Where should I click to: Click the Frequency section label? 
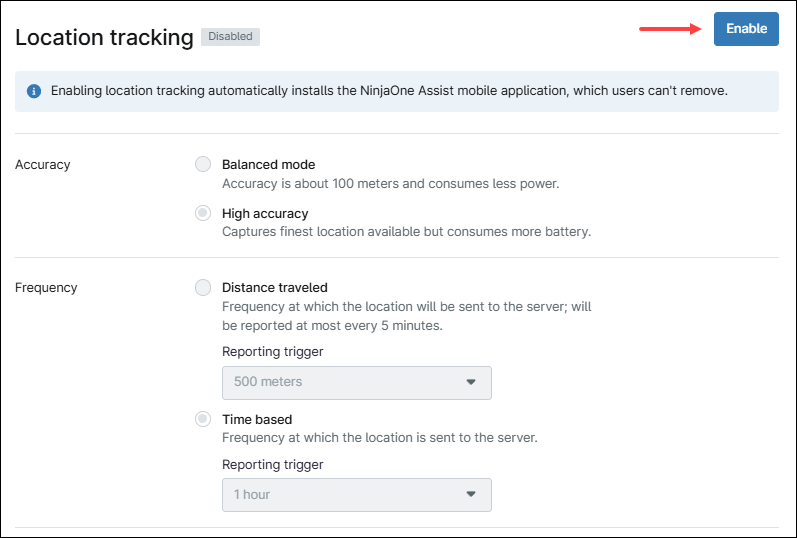click(x=46, y=288)
